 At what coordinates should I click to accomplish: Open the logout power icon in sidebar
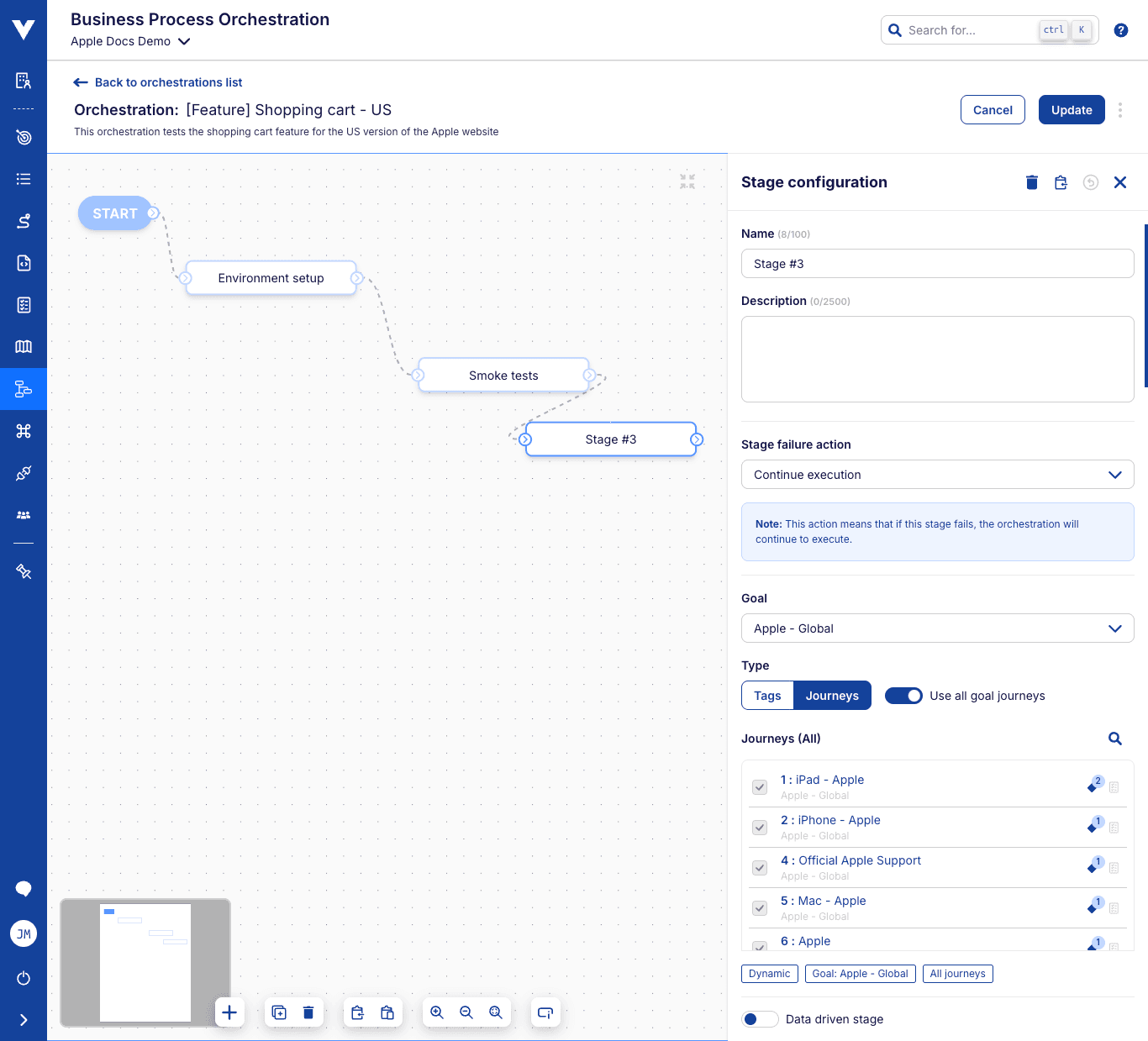[x=24, y=978]
